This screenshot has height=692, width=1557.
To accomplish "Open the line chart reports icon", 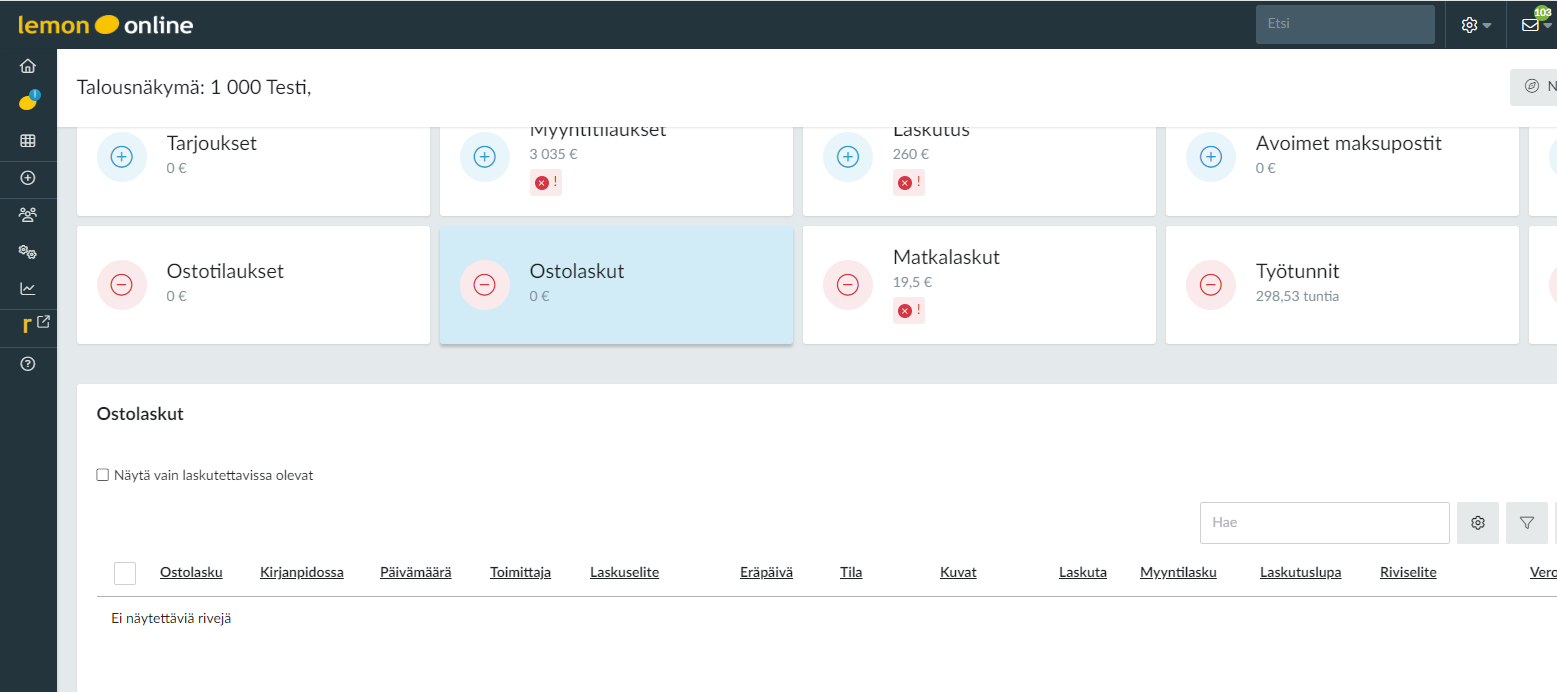I will pyautogui.click(x=28, y=289).
